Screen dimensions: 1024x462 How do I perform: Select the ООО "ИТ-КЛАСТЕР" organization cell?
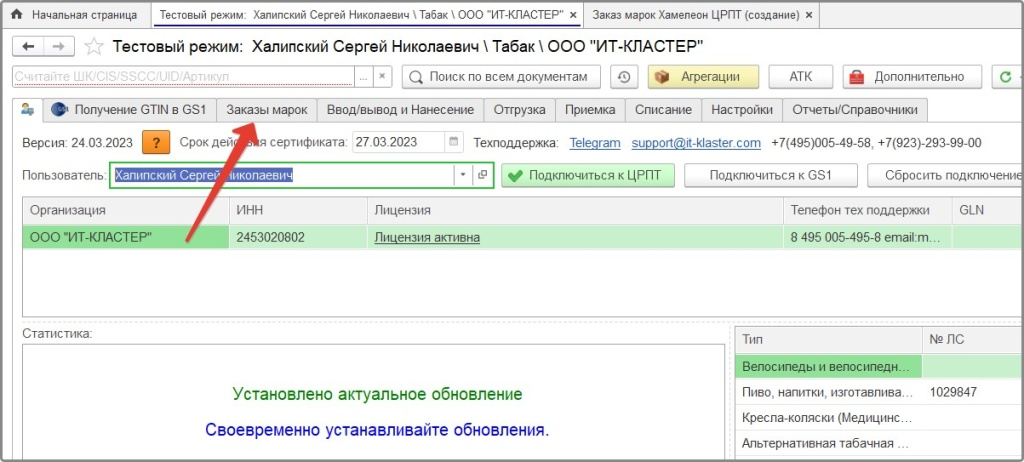tap(125, 238)
